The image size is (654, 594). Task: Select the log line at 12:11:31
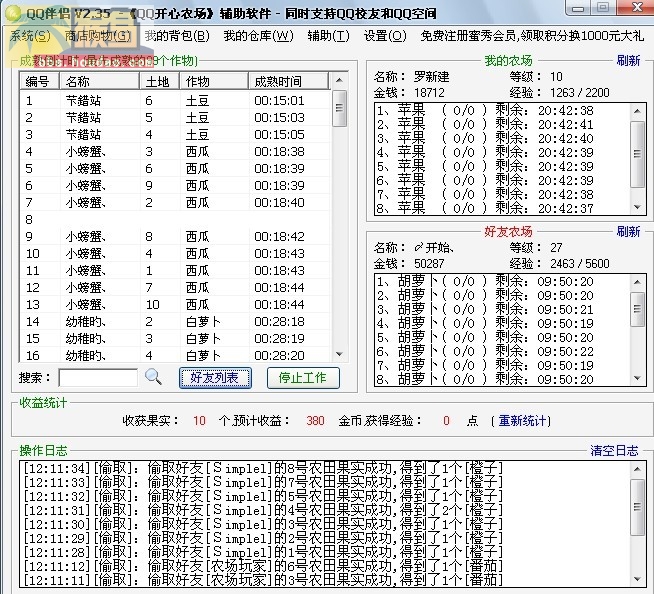[324, 510]
